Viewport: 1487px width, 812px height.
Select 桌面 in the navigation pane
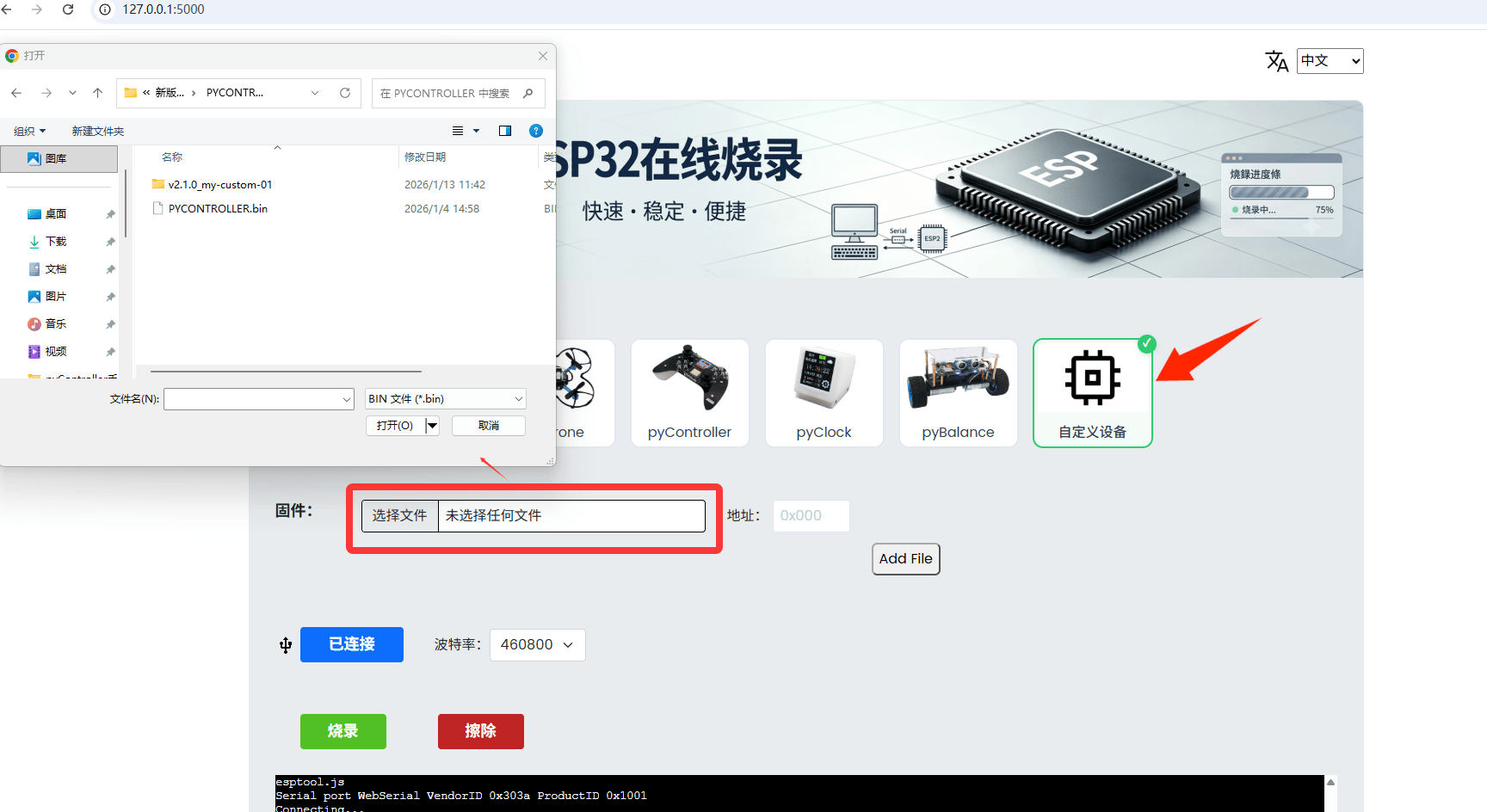click(x=56, y=213)
